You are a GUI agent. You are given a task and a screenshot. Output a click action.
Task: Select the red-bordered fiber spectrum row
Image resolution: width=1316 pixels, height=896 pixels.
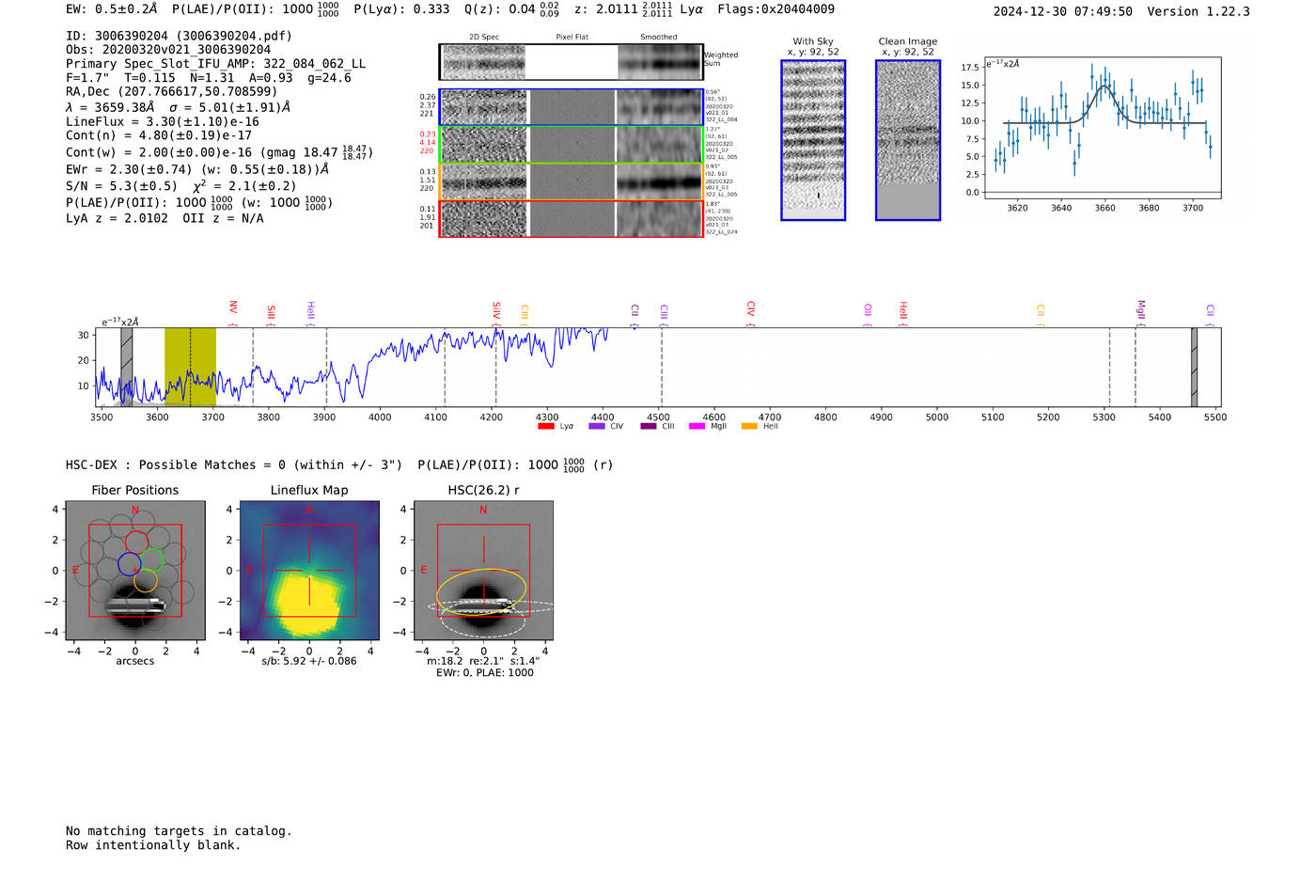(572, 219)
